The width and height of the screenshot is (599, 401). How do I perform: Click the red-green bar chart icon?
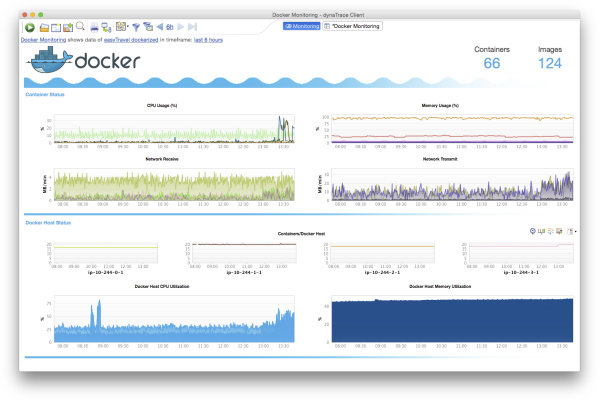pyautogui.click(x=541, y=231)
